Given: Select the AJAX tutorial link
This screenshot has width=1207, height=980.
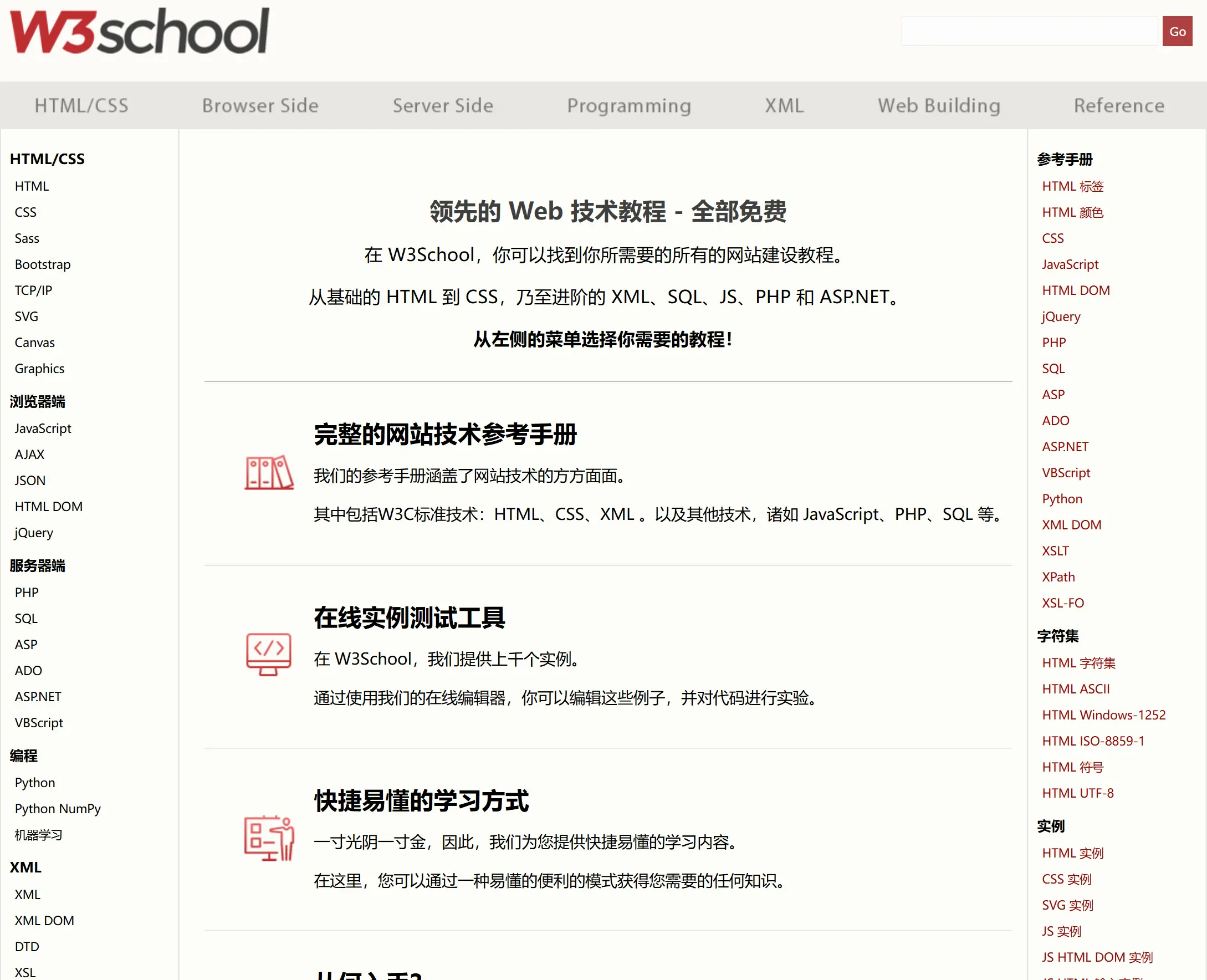Looking at the screenshot, I should pyautogui.click(x=29, y=454).
